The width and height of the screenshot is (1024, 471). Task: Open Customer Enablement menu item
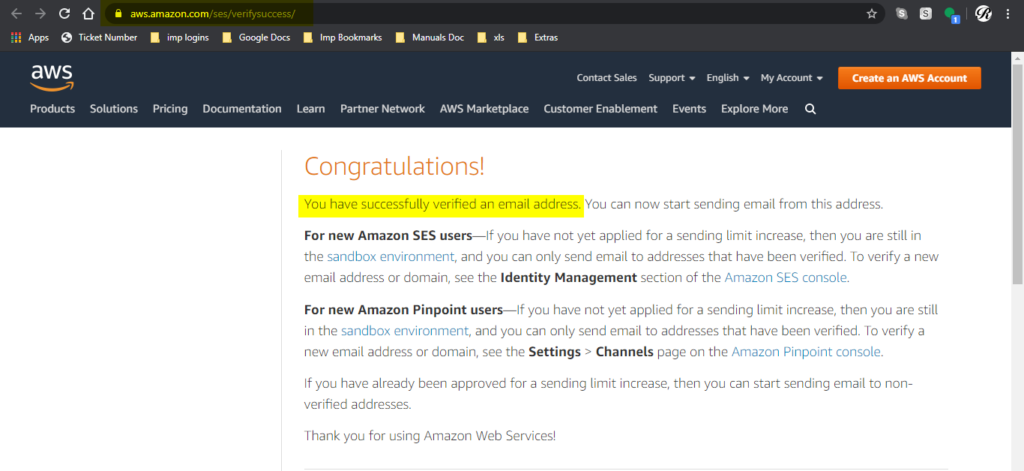pyautogui.click(x=600, y=109)
